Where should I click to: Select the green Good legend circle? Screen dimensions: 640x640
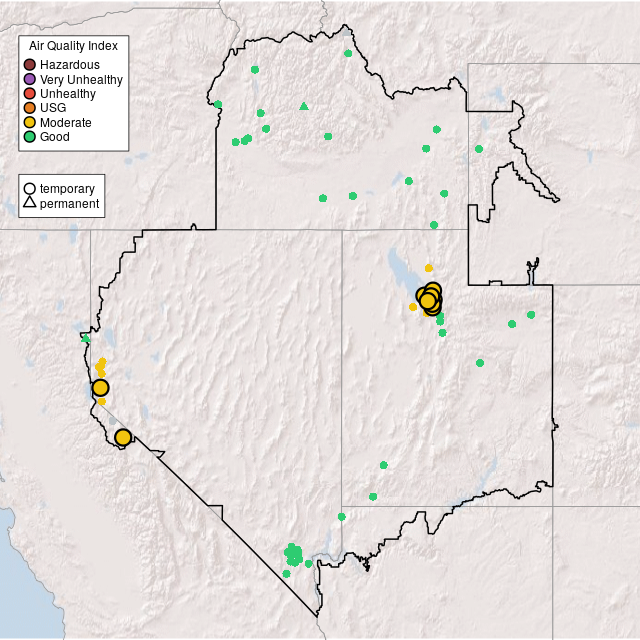[x=30, y=137]
